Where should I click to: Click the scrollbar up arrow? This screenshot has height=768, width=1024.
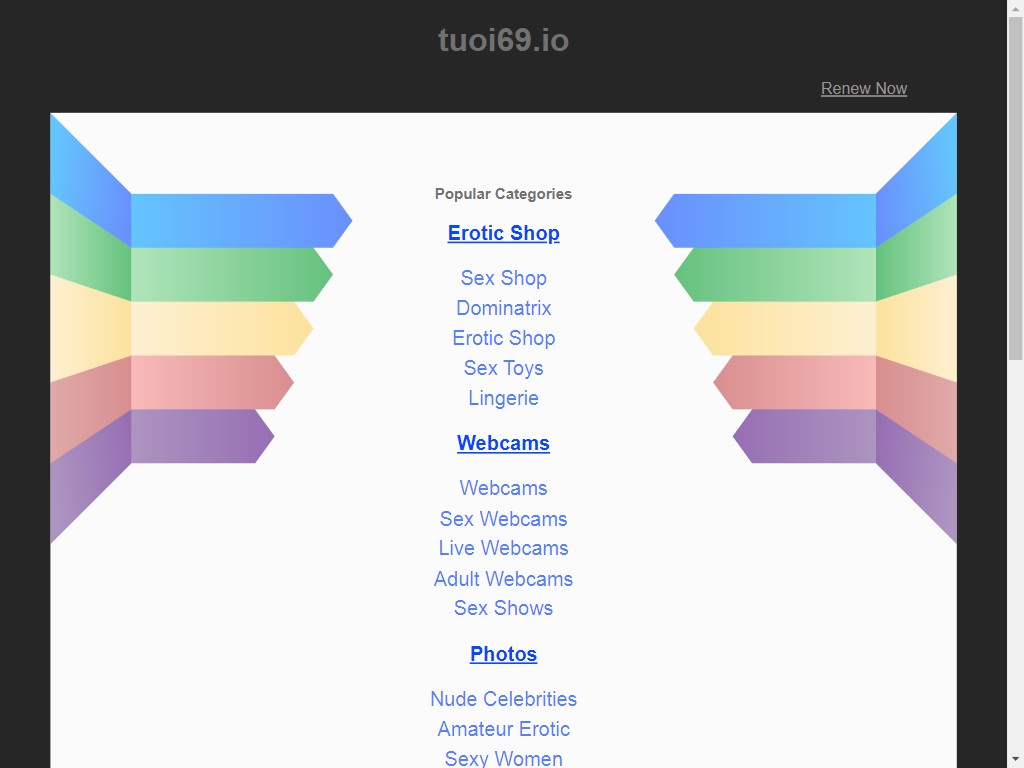(1015, 8)
